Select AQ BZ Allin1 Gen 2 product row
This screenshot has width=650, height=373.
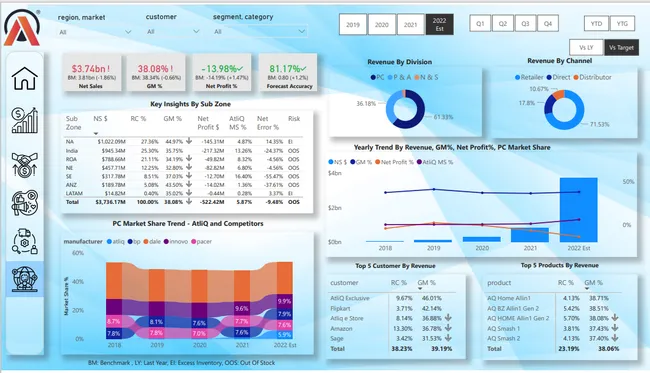click(x=554, y=308)
